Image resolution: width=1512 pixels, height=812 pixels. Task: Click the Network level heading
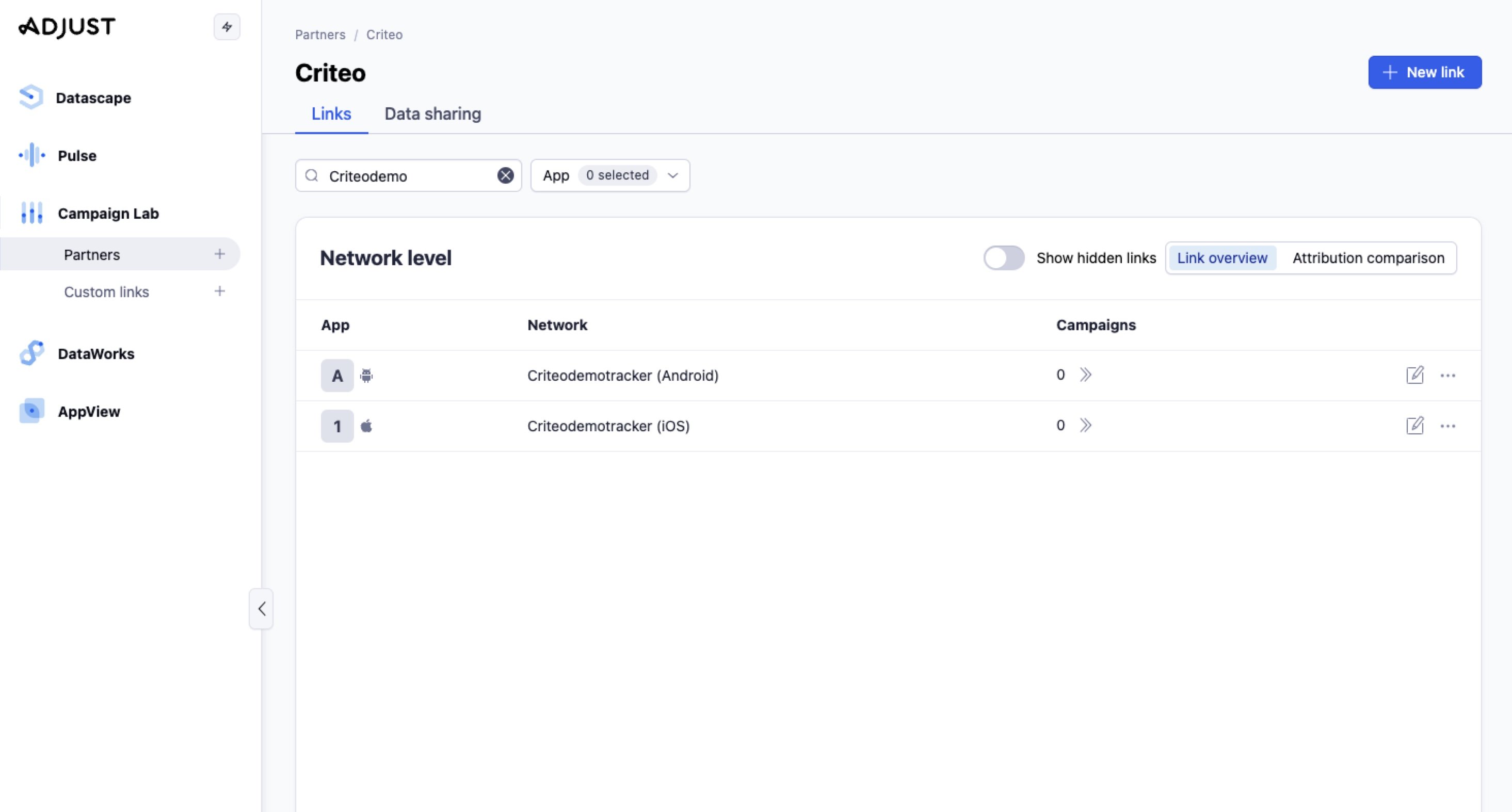[385, 257]
